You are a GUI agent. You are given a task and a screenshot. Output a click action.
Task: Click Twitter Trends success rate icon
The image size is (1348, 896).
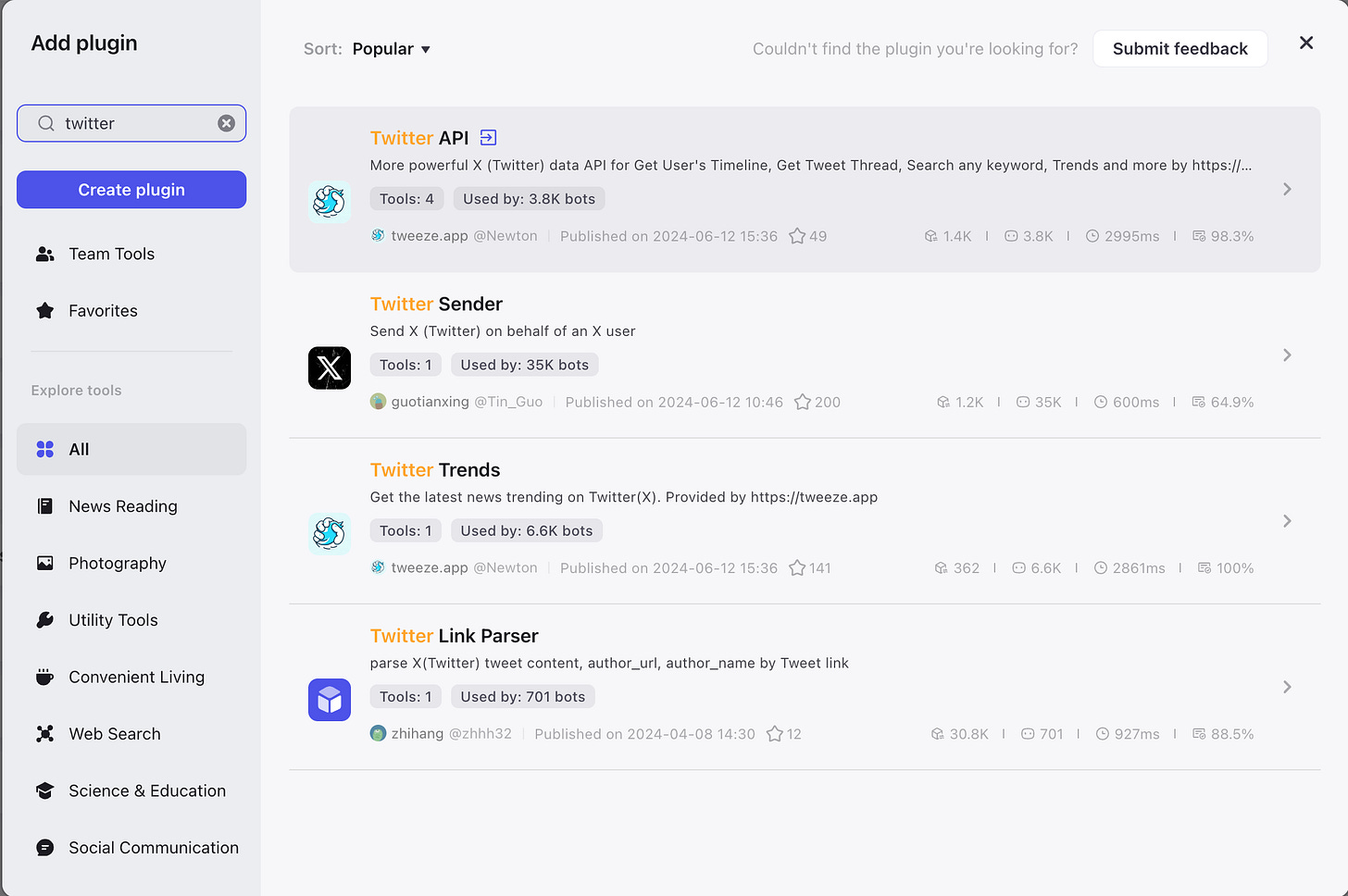pos(1204,567)
